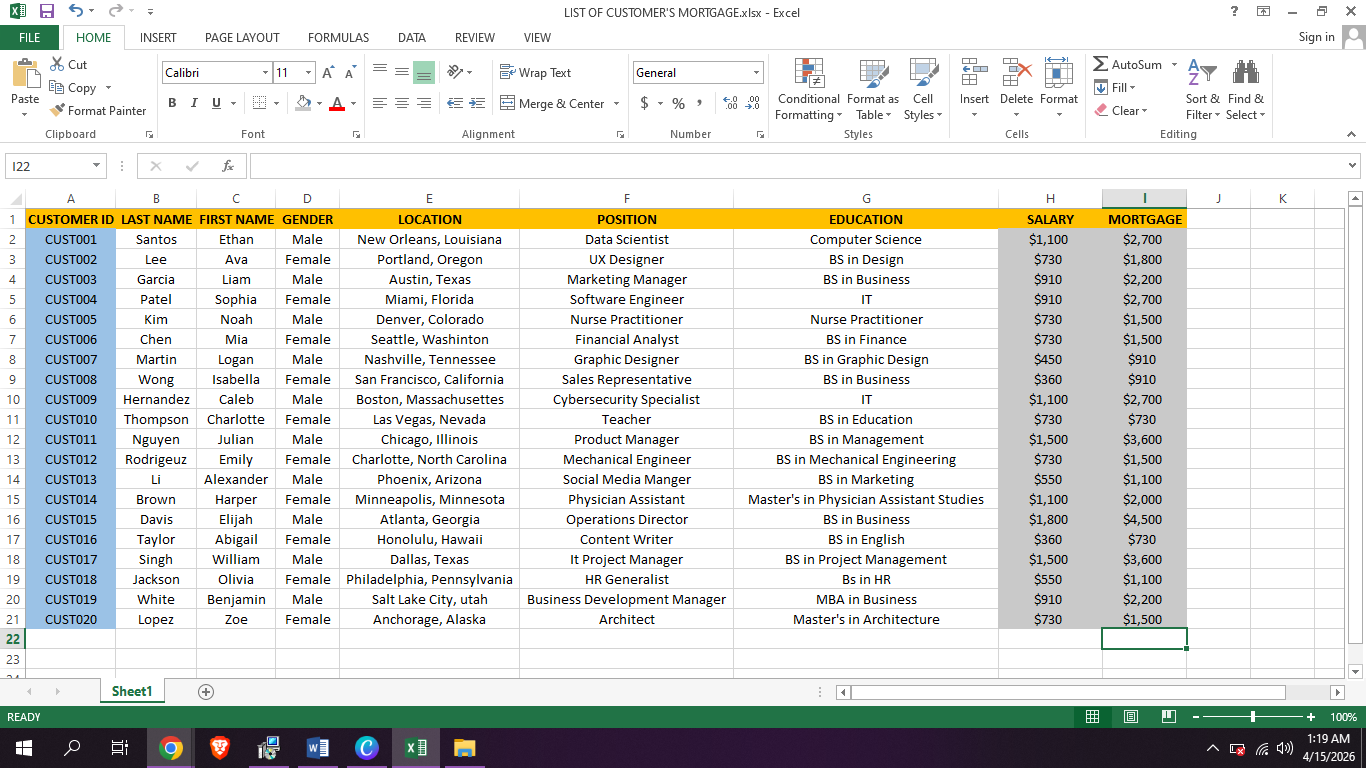The height and width of the screenshot is (768, 1366).
Task: Expand the formula bar chevron
Action: [1353, 166]
